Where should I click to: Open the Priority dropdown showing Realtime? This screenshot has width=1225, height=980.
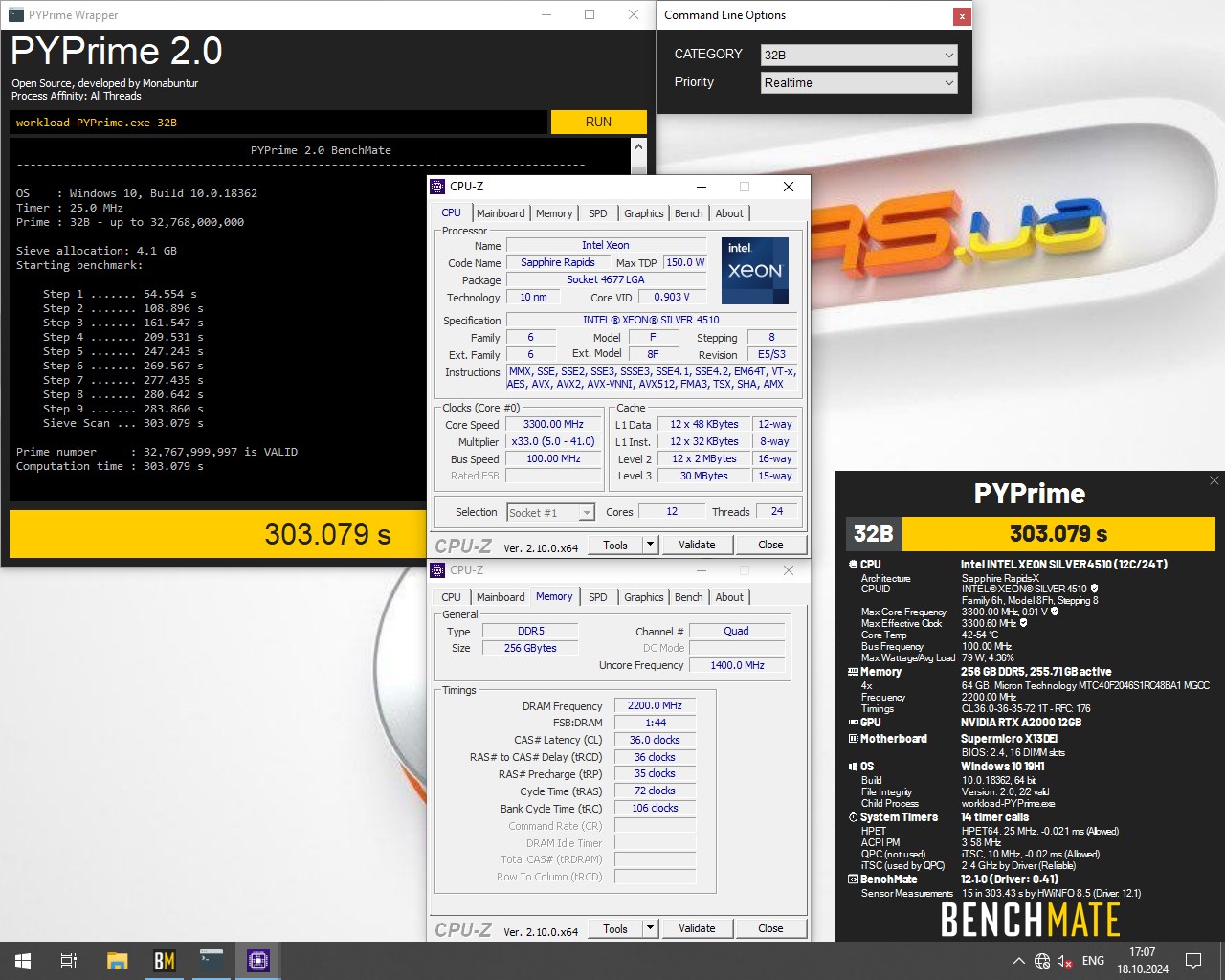(x=858, y=82)
